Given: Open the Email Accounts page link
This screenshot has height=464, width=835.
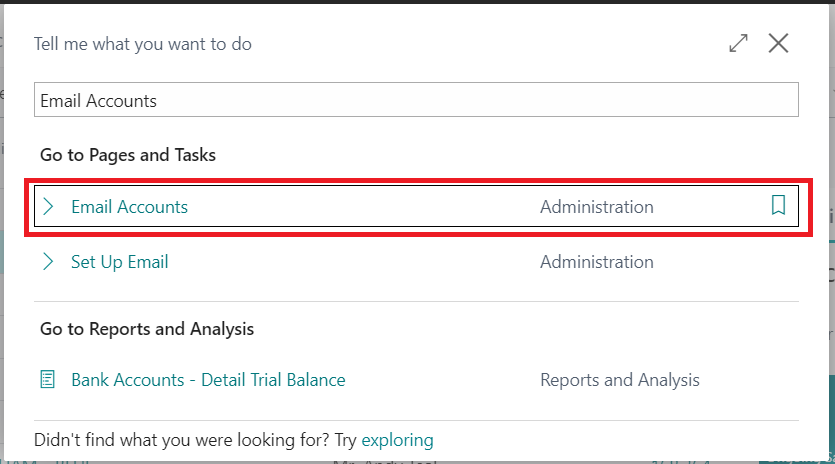Looking at the screenshot, I should point(129,207).
